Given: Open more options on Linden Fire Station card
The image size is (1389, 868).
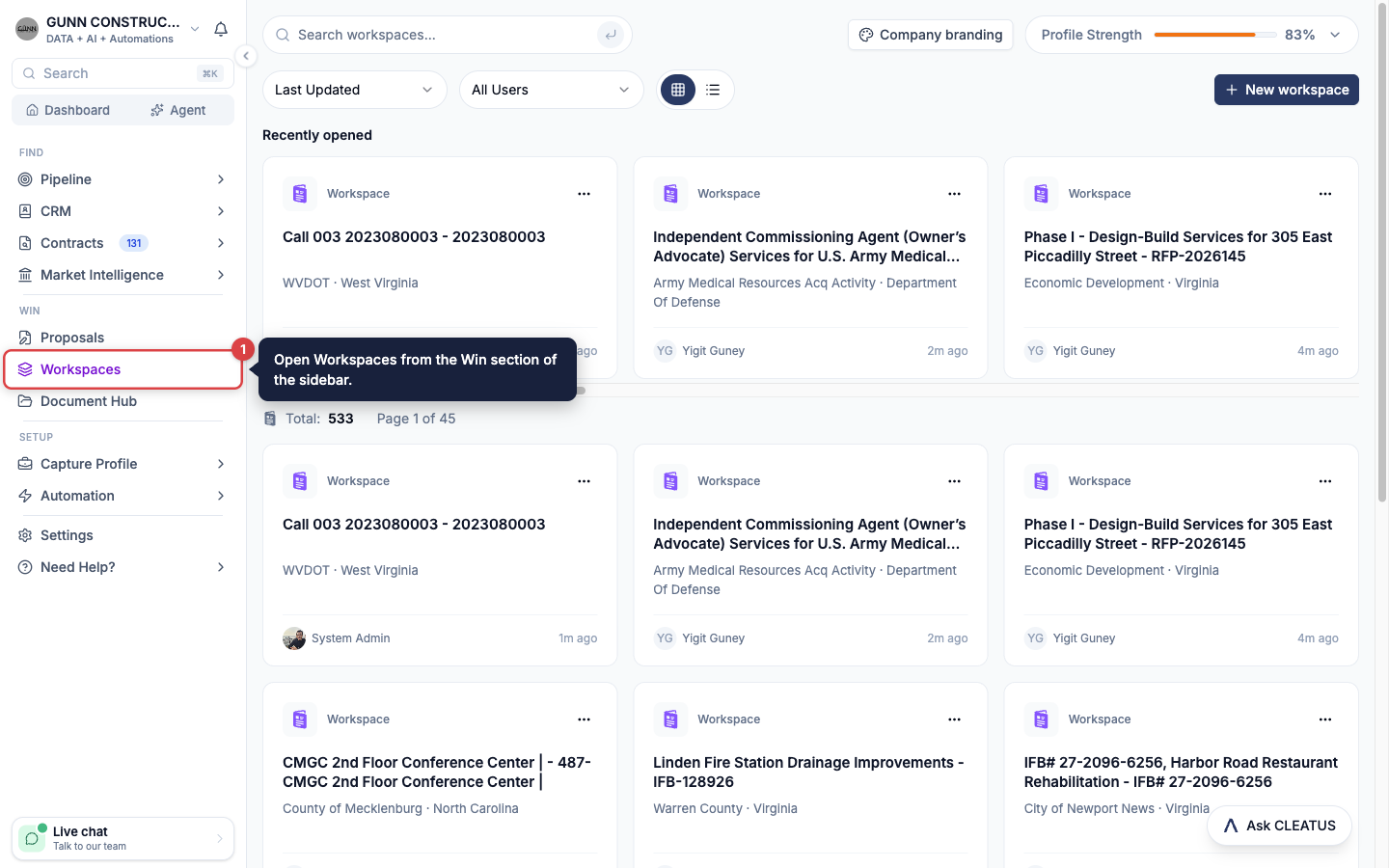Looking at the screenshot, I should 954,719.
